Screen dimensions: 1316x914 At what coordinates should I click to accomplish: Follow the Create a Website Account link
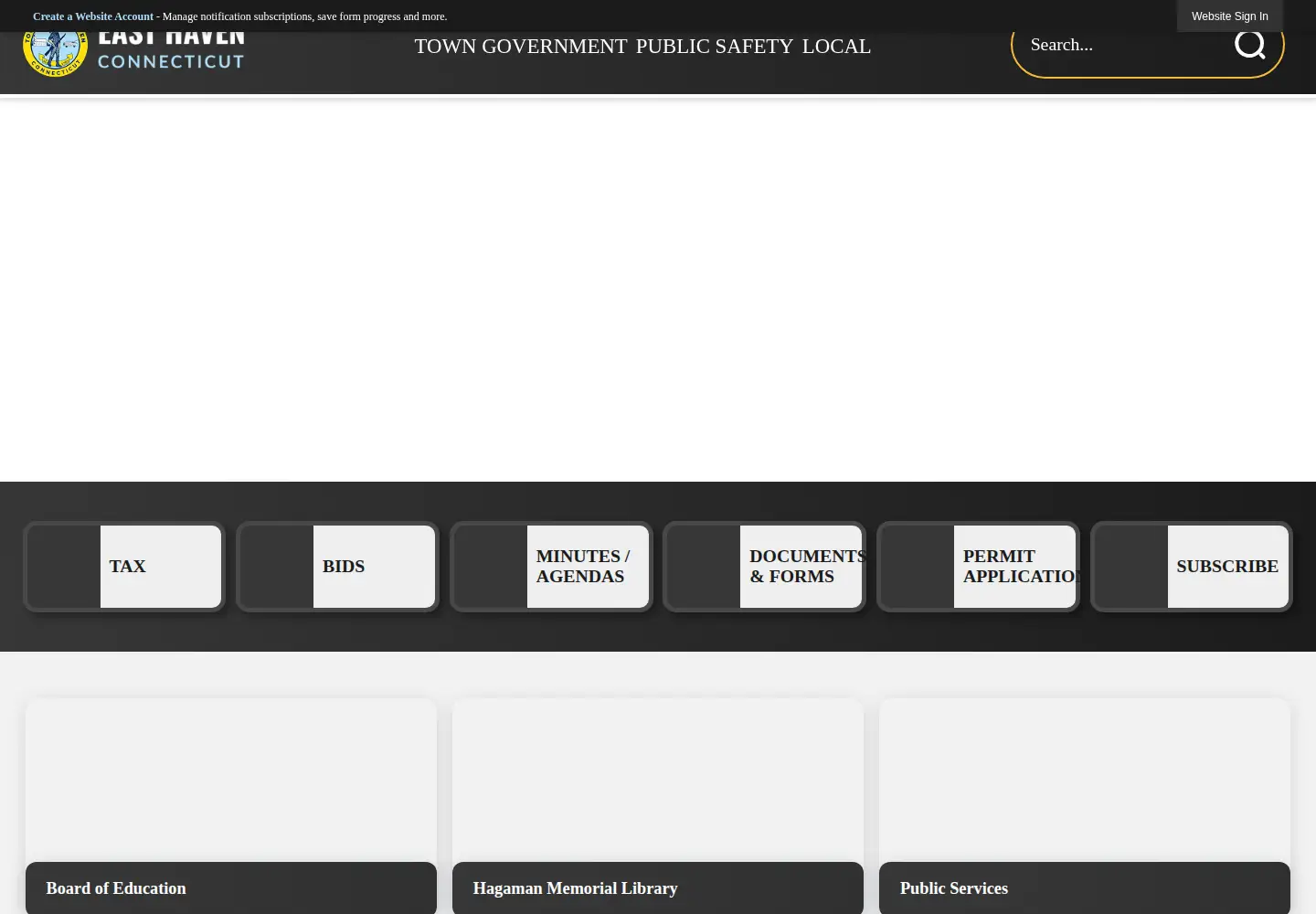tap(93, 16)
